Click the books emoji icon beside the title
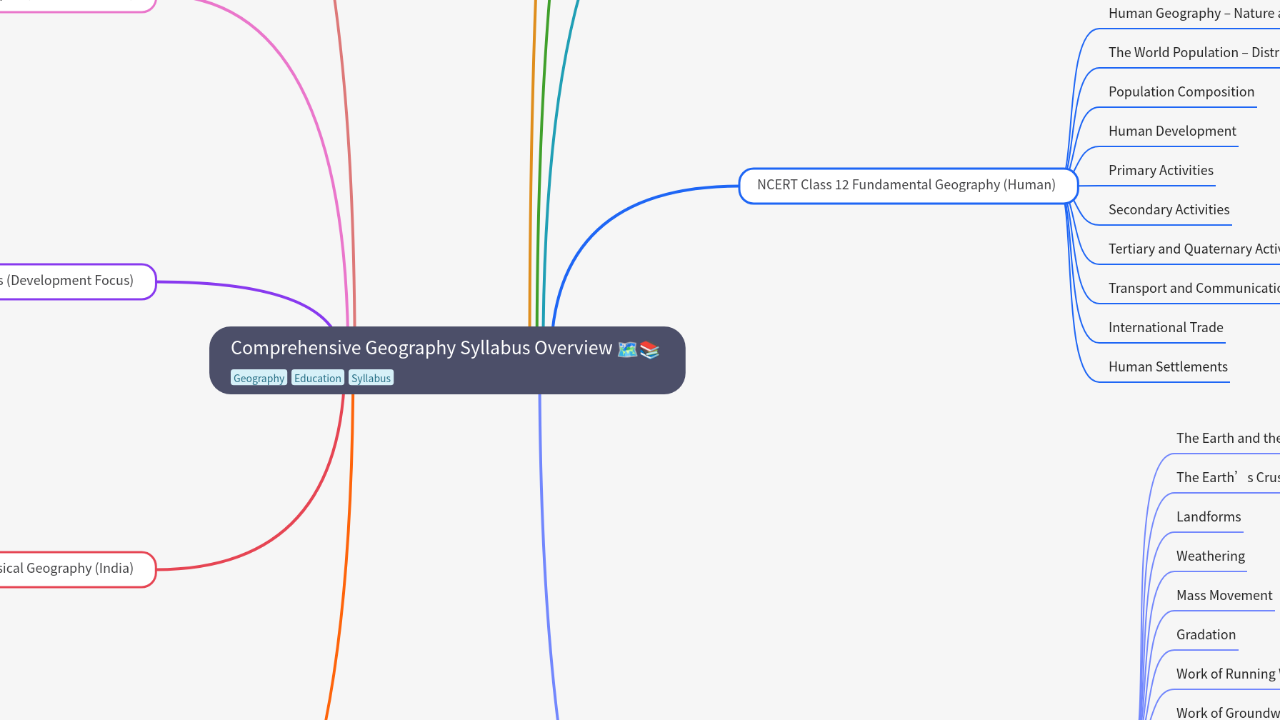This screenshot has height=720, width=1280. click(649, 350)
